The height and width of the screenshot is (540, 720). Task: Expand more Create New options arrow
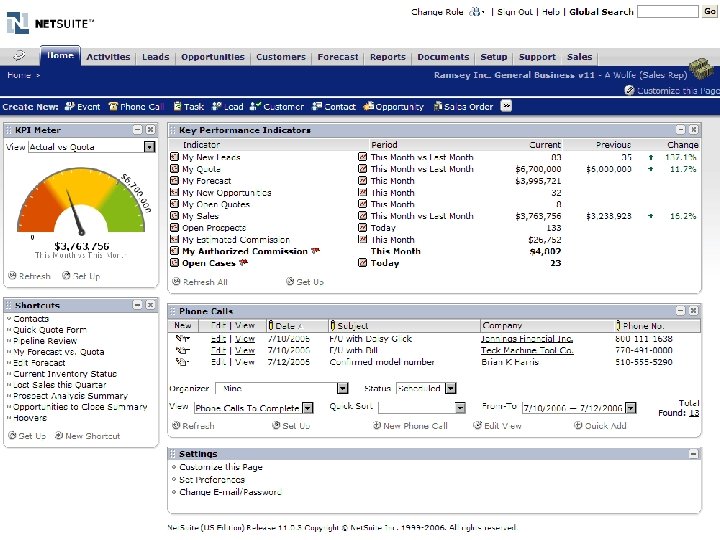(x=506, y=106)
